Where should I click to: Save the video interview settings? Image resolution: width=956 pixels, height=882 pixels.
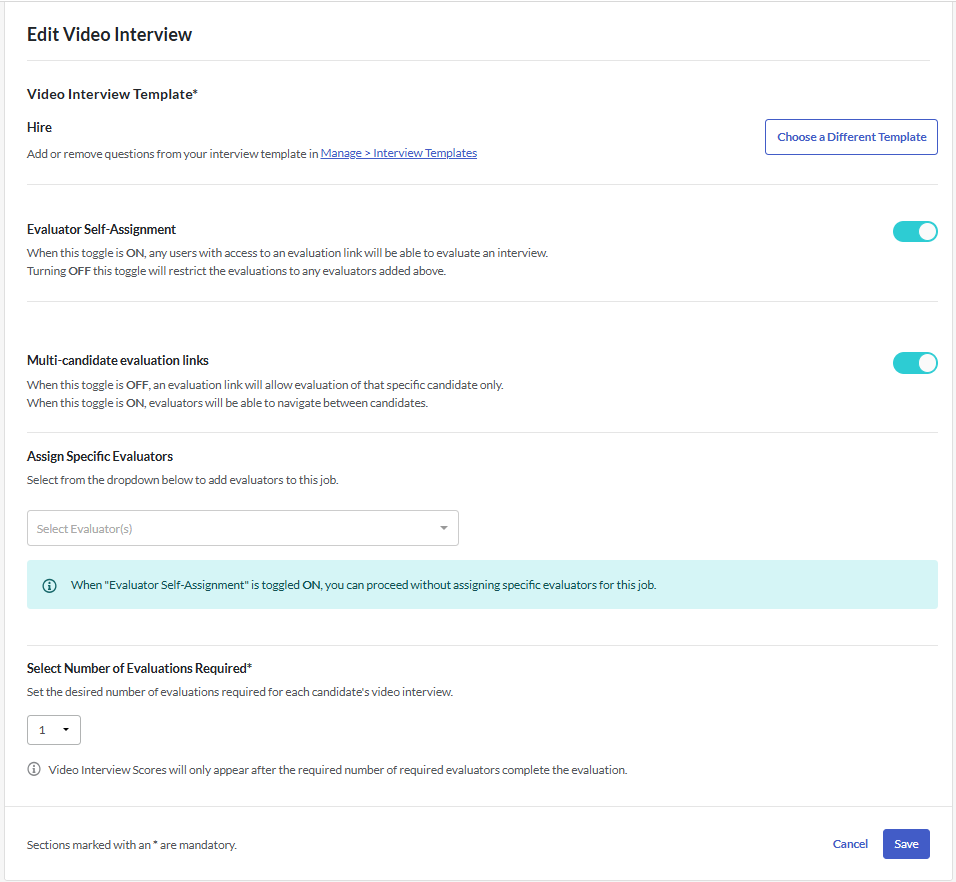[906, 844]
